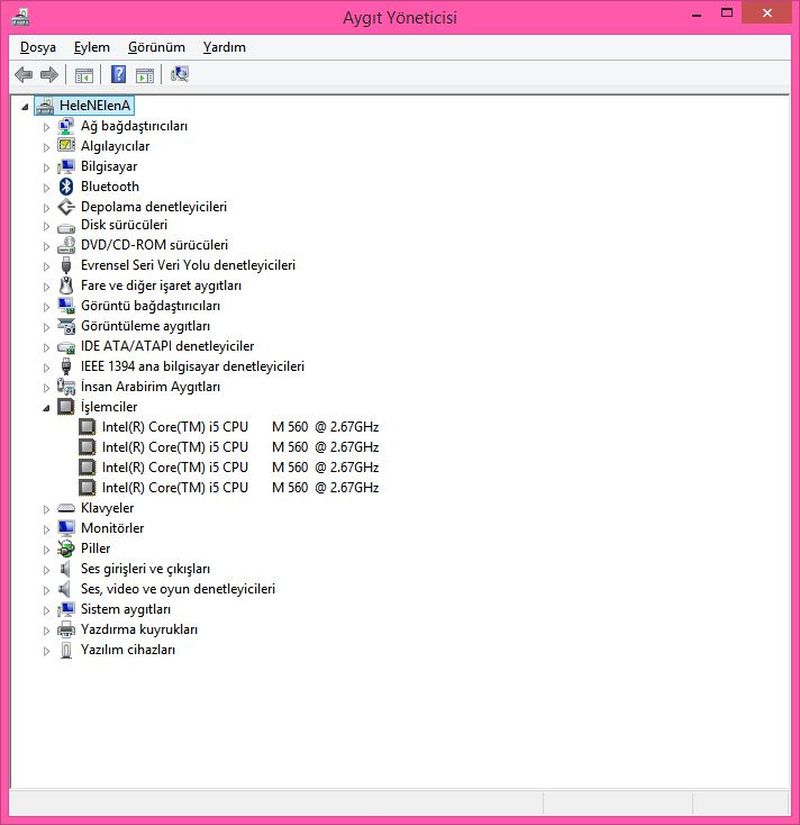The height and width of the screenshot is (825, 800).
Task: Click the Yazdırma kuyrukları printer icon
Action: (66, 630)
